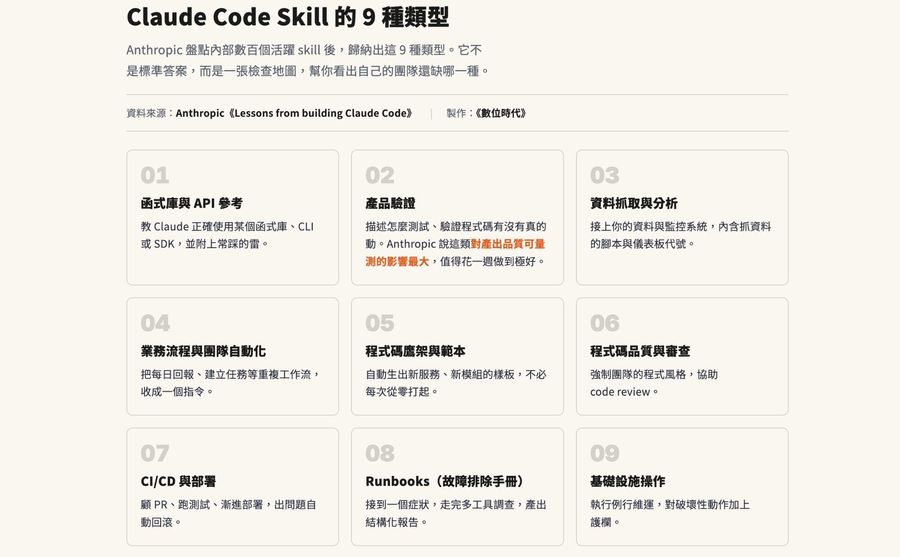Click the number "04" on the card
900x557 pixels.
point(156,323)
